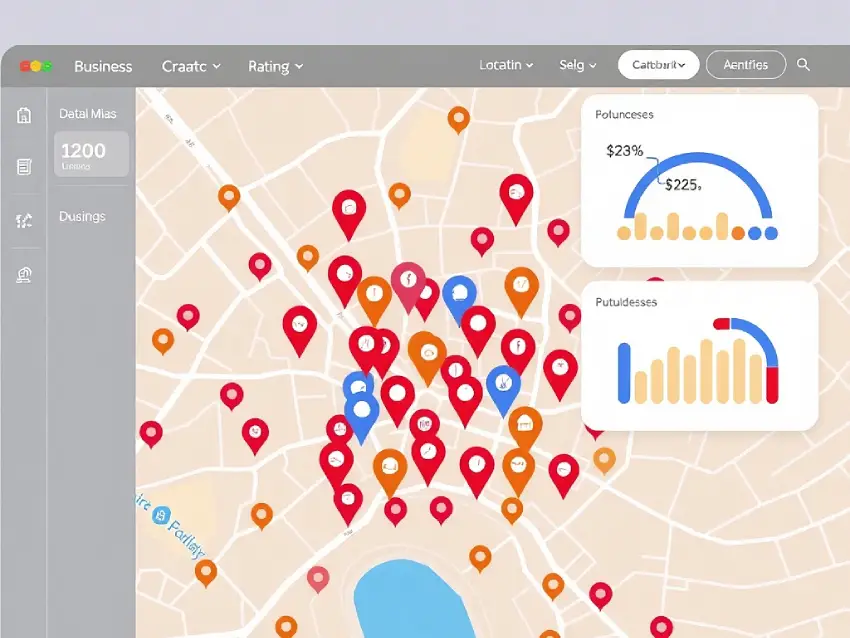Click the bottom sidebar stamp icon
850x638 pixels.
pyautogui.click(x=24, y=275)
